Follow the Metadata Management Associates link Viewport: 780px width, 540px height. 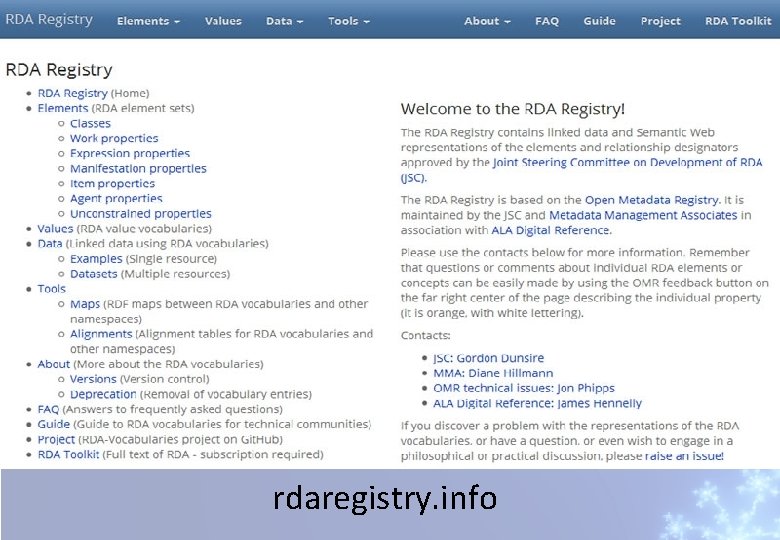tap(643, 215)
